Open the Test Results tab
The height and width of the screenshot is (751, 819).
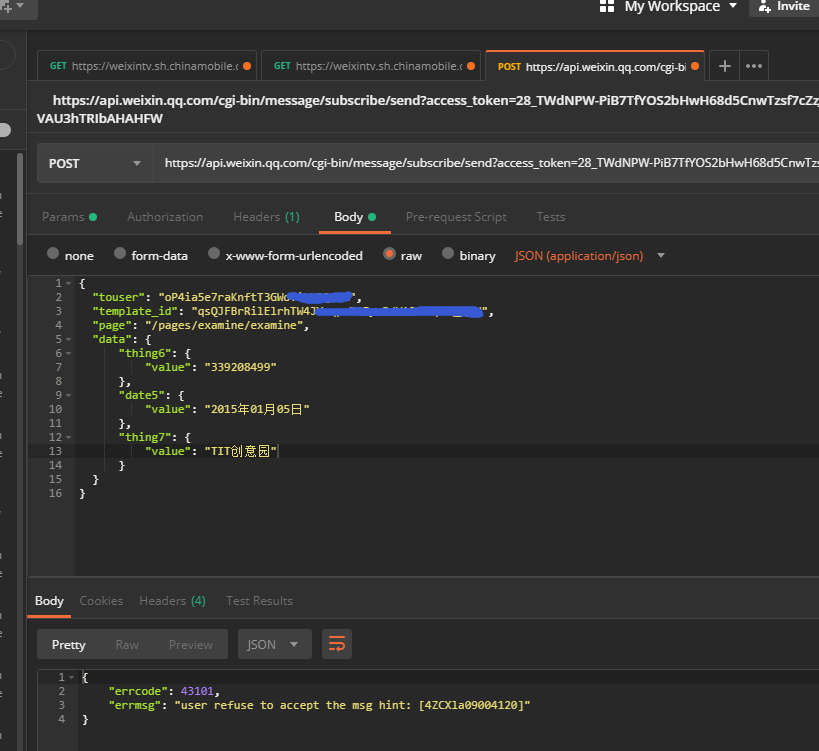tap(260, 601)
